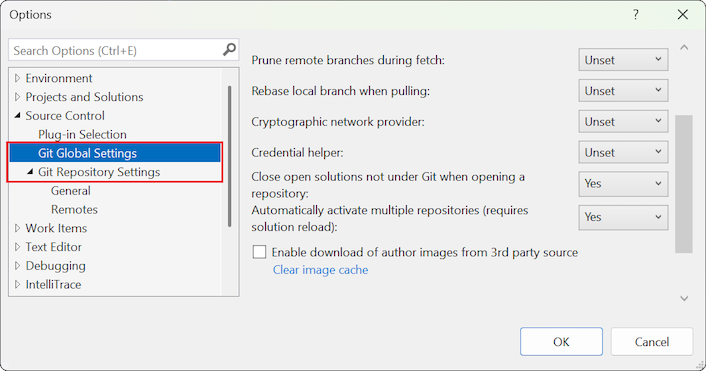Click the search magnifier icon
The height and width of the screenshot is (371, 706).
tap(229, 50)
